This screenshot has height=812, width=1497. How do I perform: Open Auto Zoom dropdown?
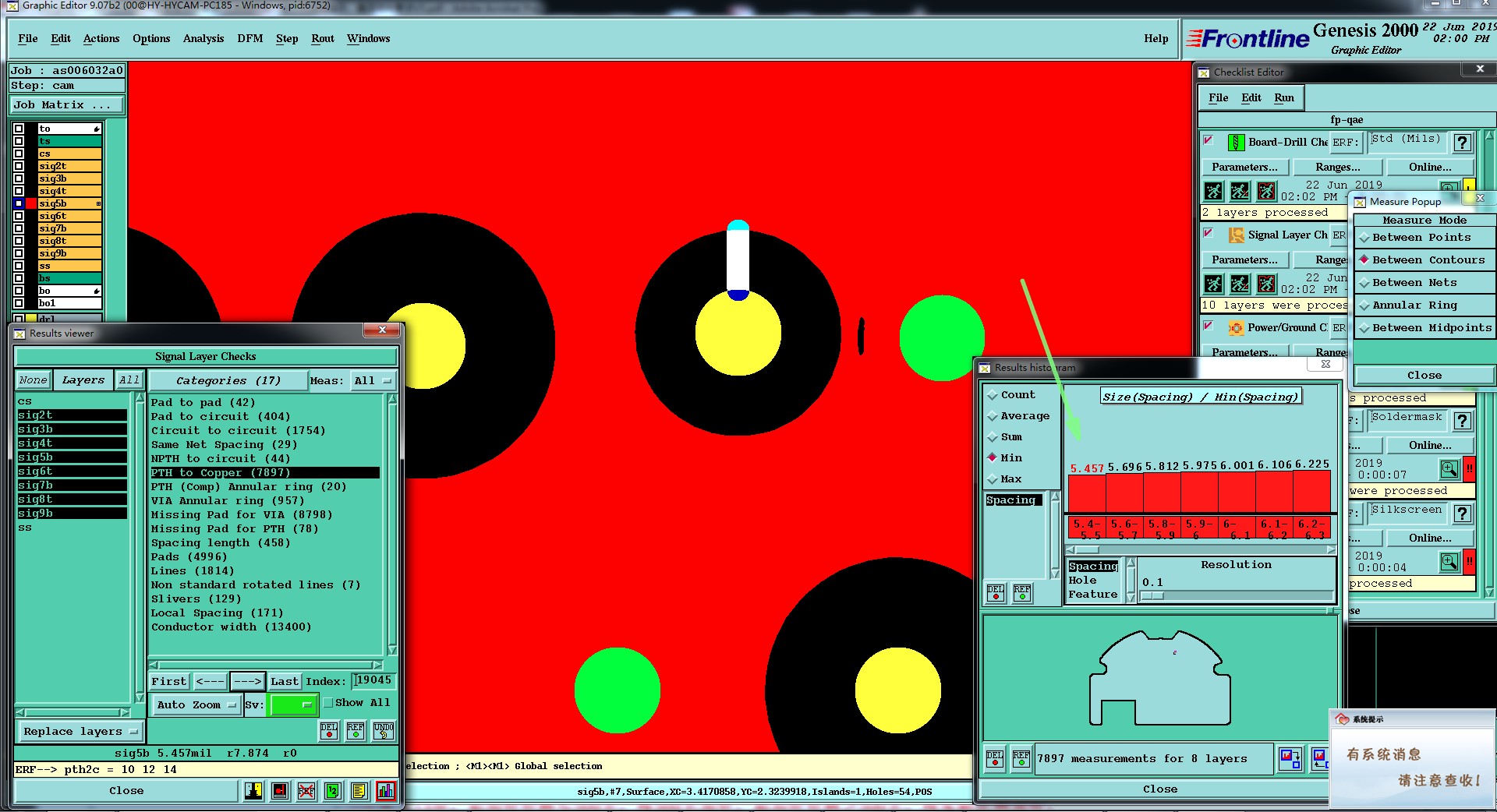click(x=196, y=705)
